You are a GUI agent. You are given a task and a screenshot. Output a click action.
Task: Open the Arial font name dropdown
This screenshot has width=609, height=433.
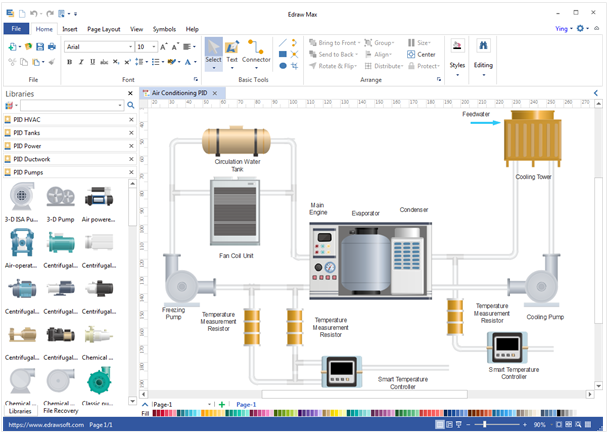tap(129, 46)
